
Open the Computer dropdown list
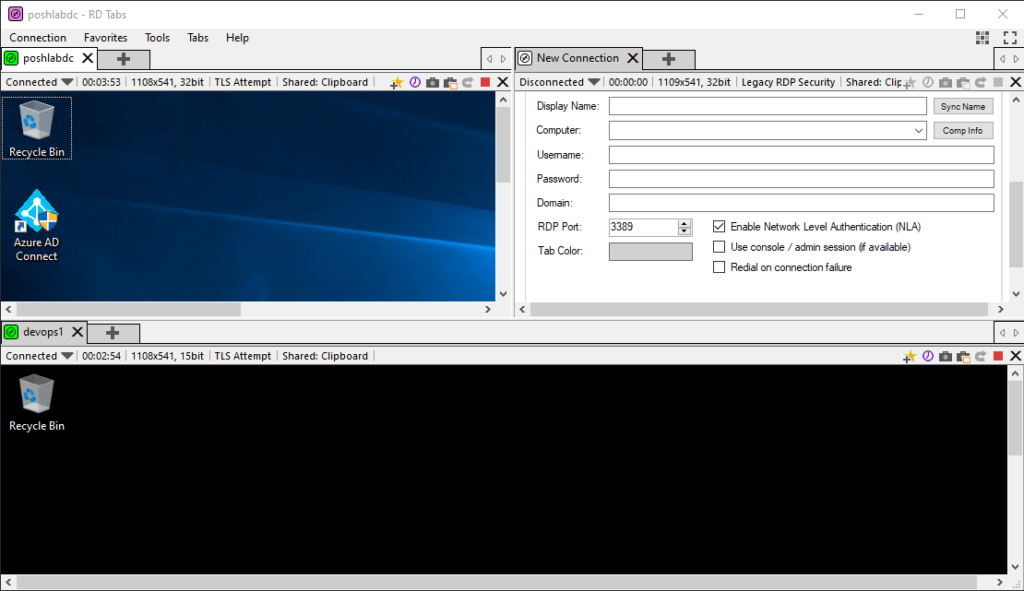coord(919,130)
